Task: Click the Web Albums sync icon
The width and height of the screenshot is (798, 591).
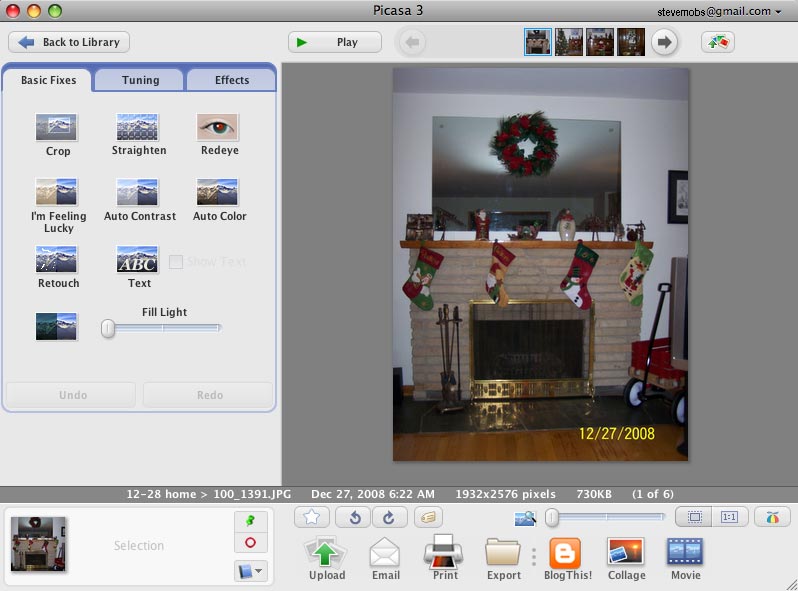Action: point(718,42)
